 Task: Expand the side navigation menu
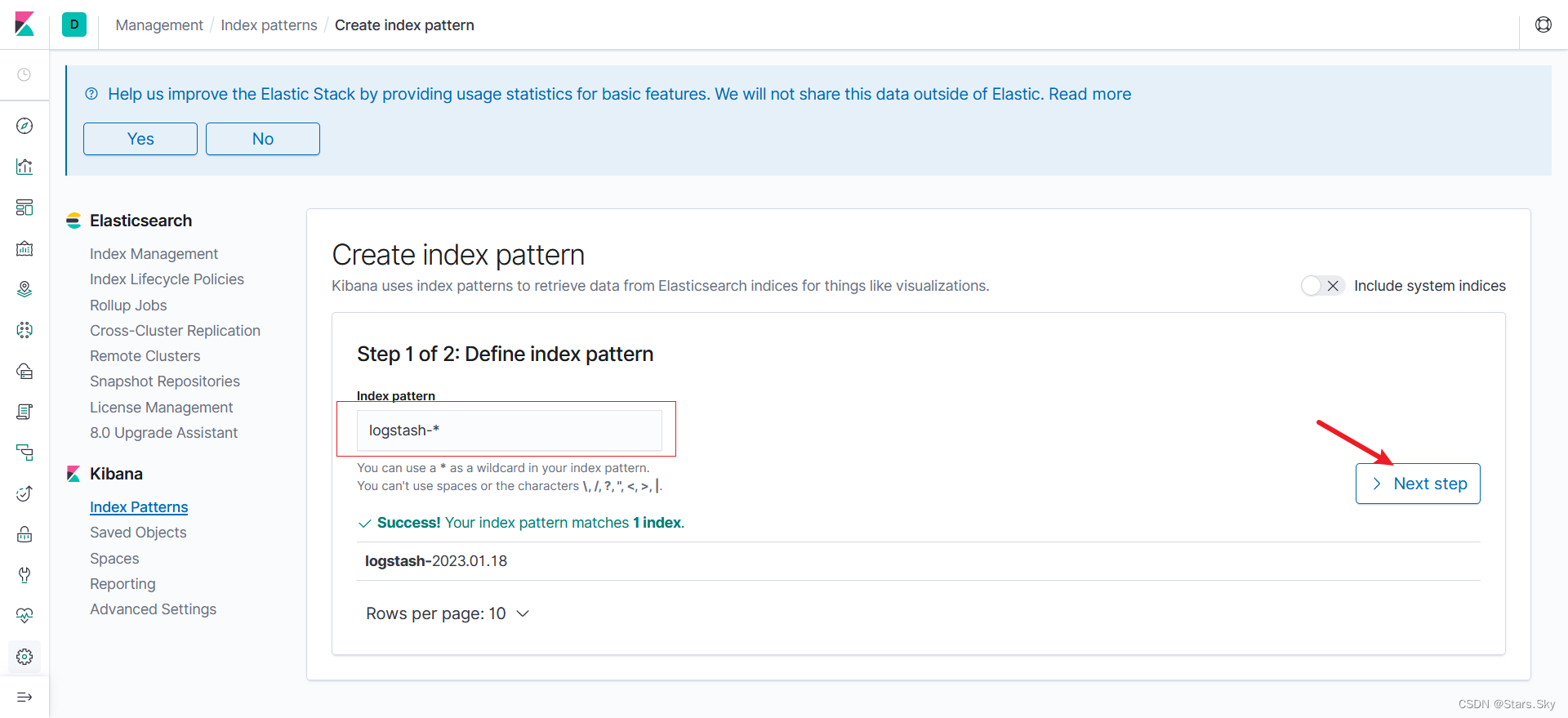coord(24,697)
